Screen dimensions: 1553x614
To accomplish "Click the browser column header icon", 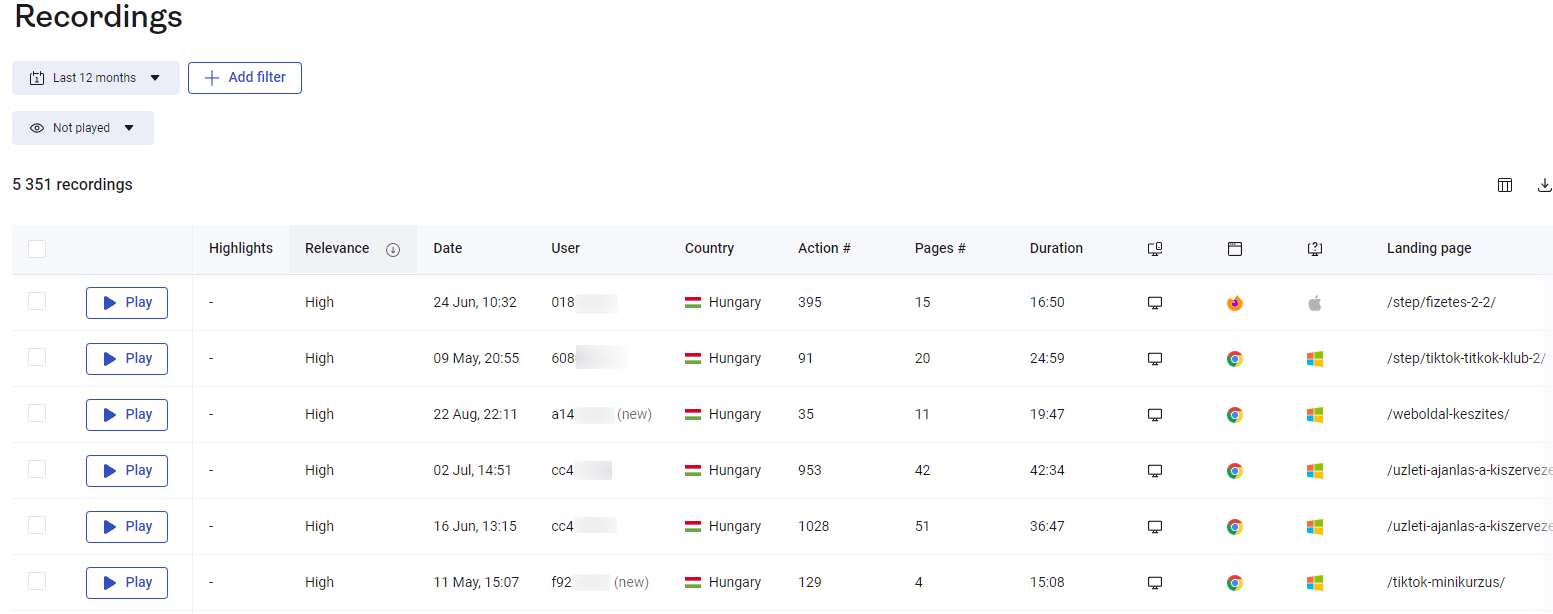I will [x=1235, y=249].
